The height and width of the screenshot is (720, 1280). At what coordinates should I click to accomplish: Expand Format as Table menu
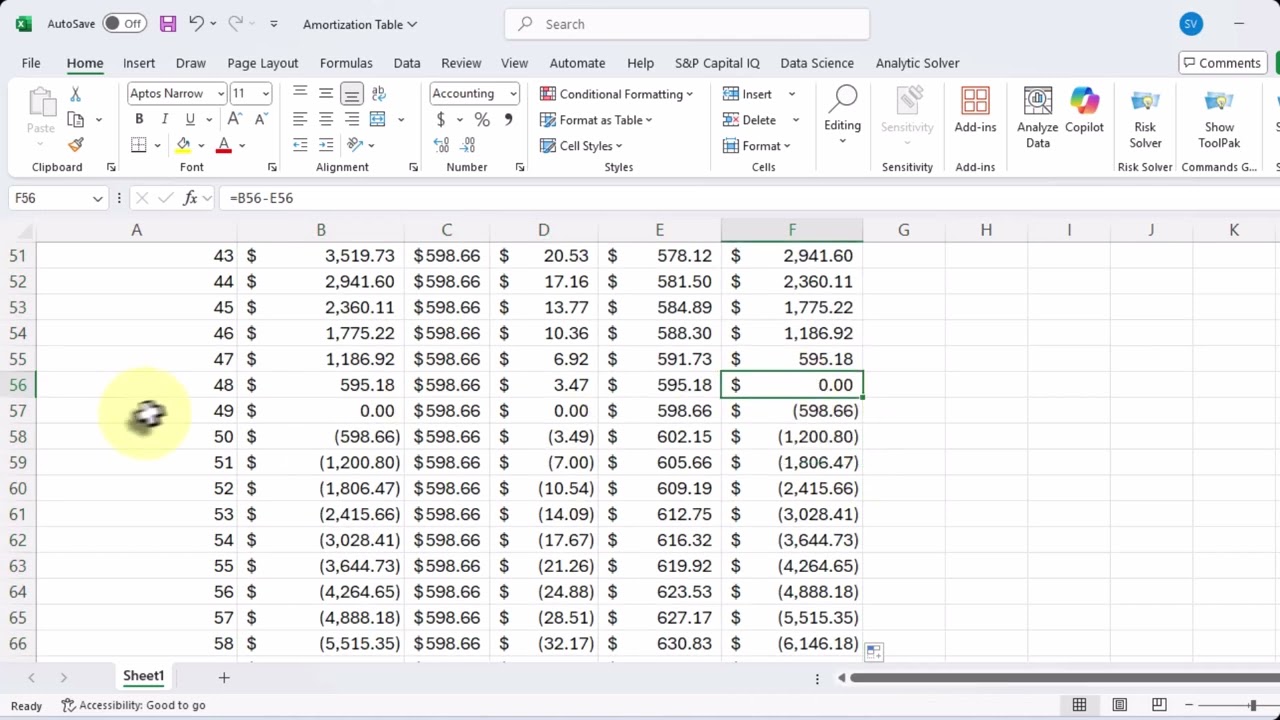(597, 120)
